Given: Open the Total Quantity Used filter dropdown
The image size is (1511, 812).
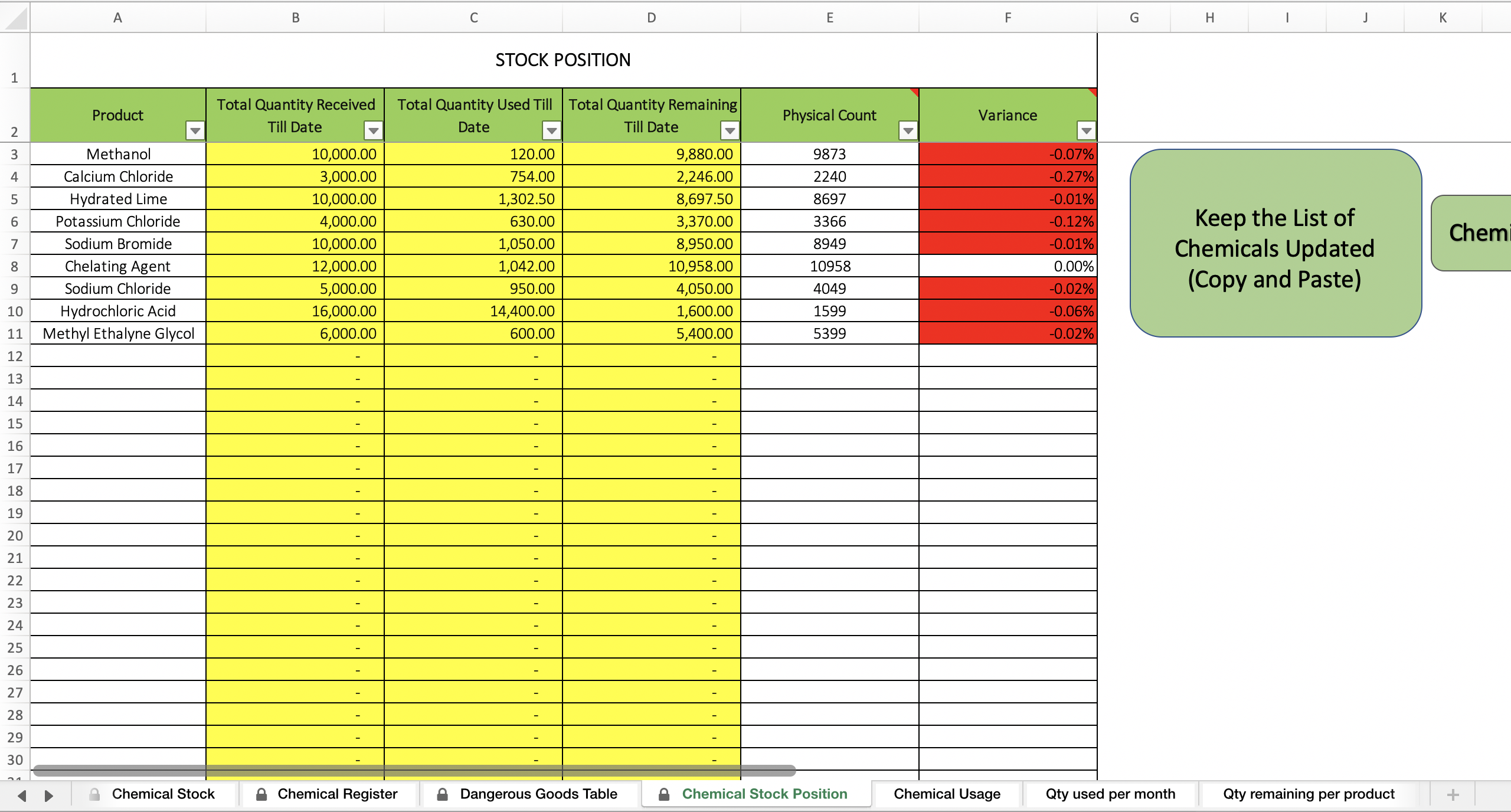Looking at the screenshot, I should coord(551,130).
